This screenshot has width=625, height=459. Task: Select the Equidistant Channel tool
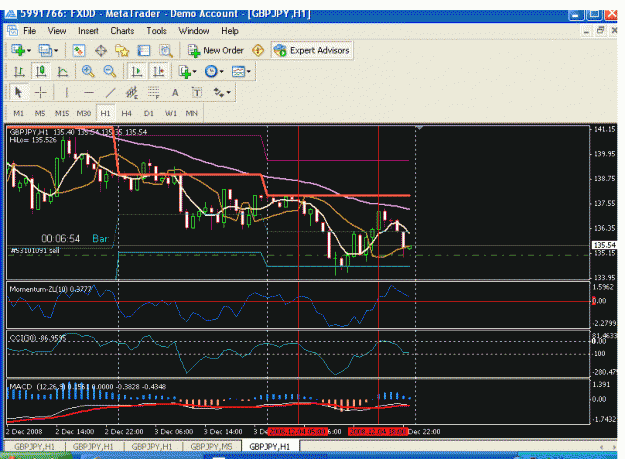tap(132, 92)
